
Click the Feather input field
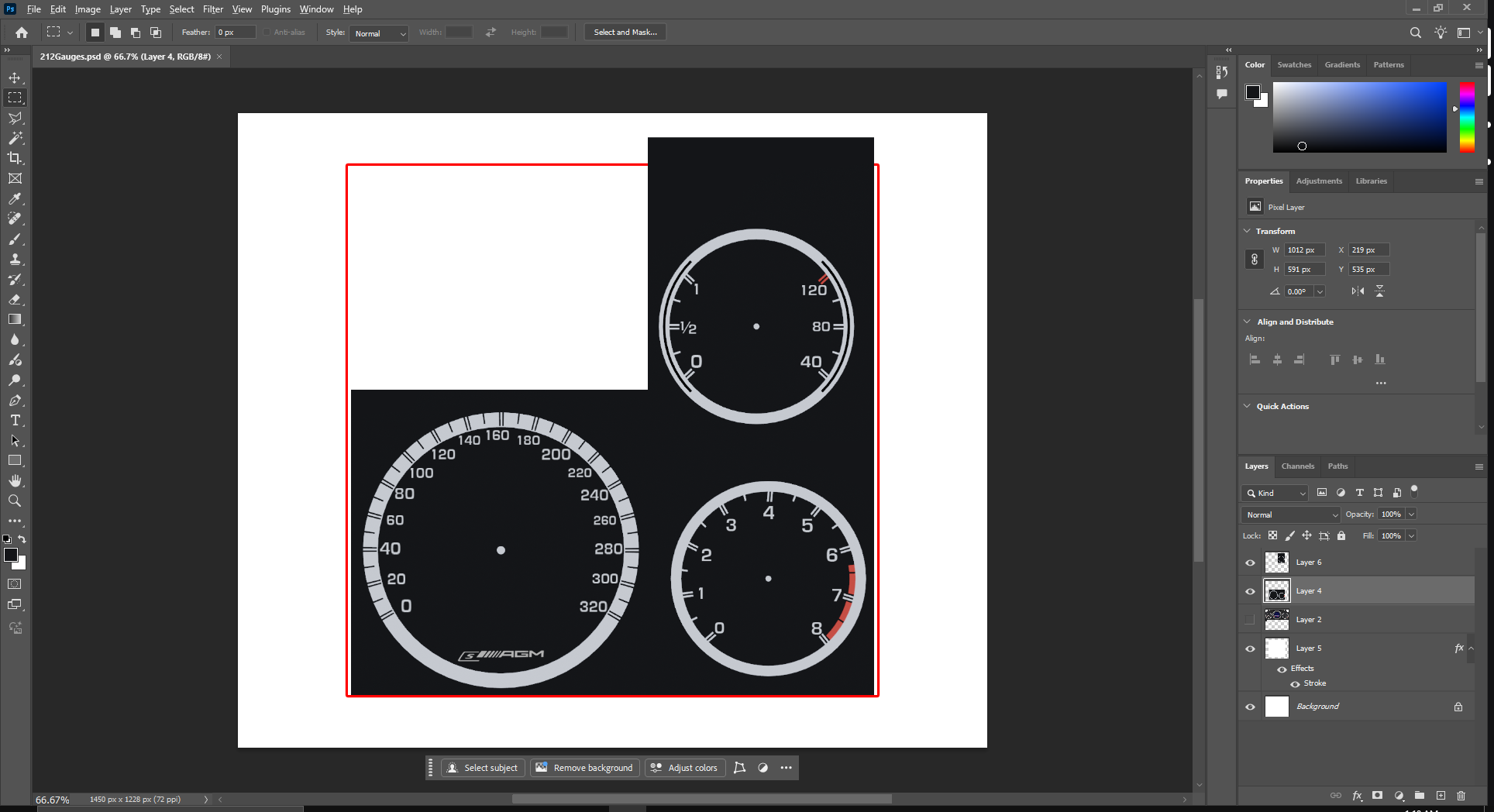click(236, 33)
